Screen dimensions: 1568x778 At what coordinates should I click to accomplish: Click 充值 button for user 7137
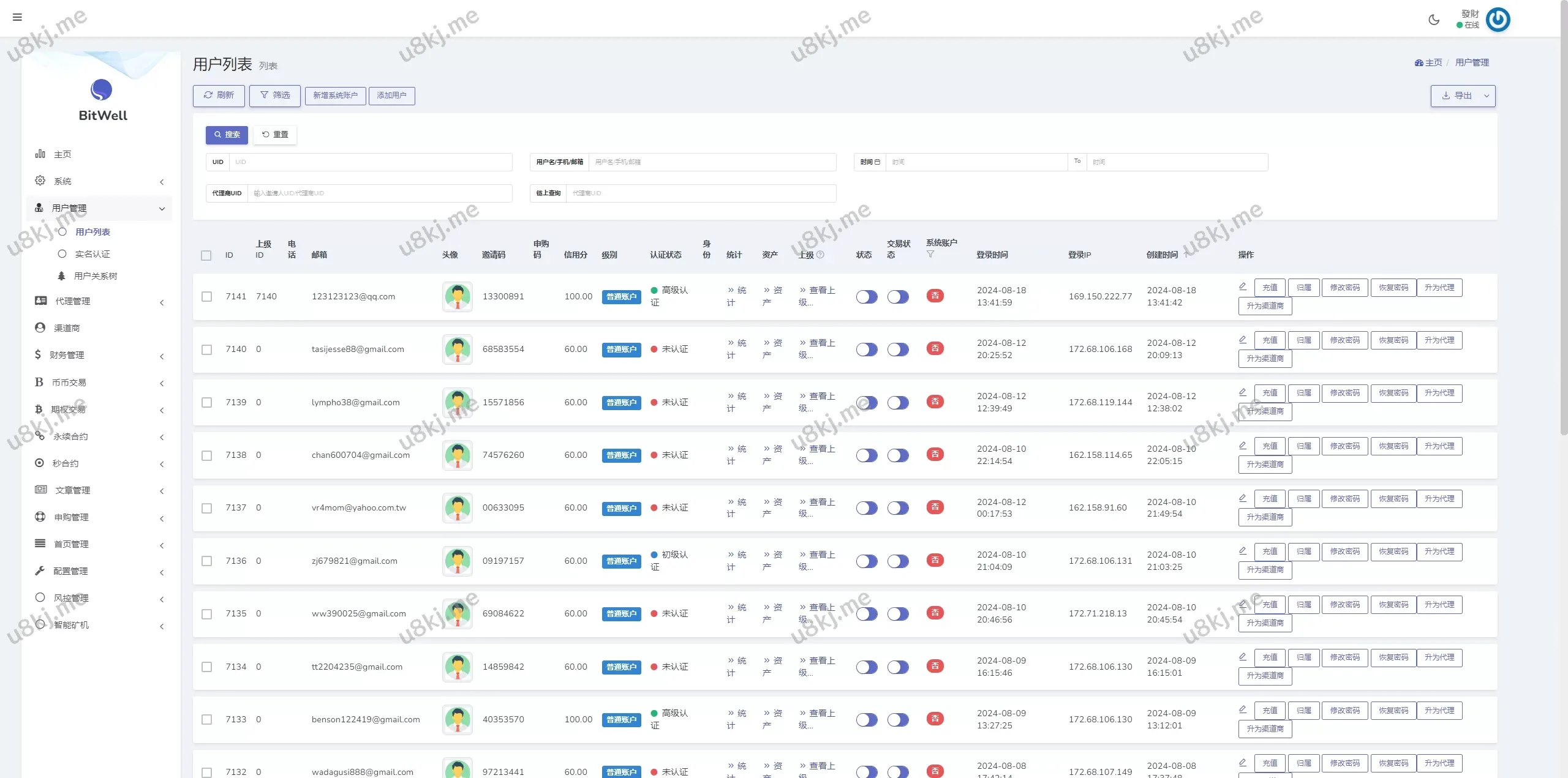coord(1269,499)
